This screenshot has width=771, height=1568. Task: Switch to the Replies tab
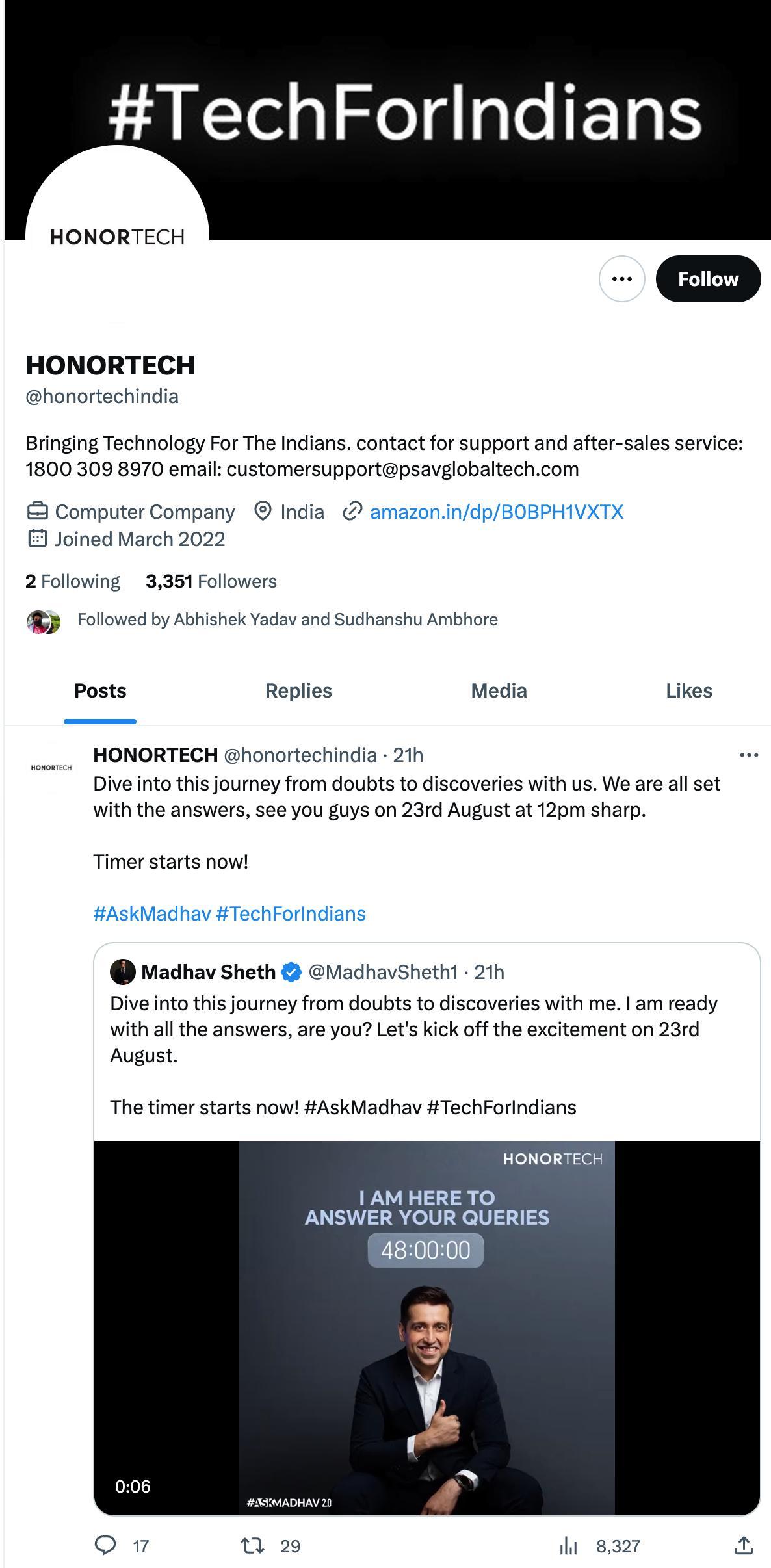pyautogui.click(x=298, y=690)
